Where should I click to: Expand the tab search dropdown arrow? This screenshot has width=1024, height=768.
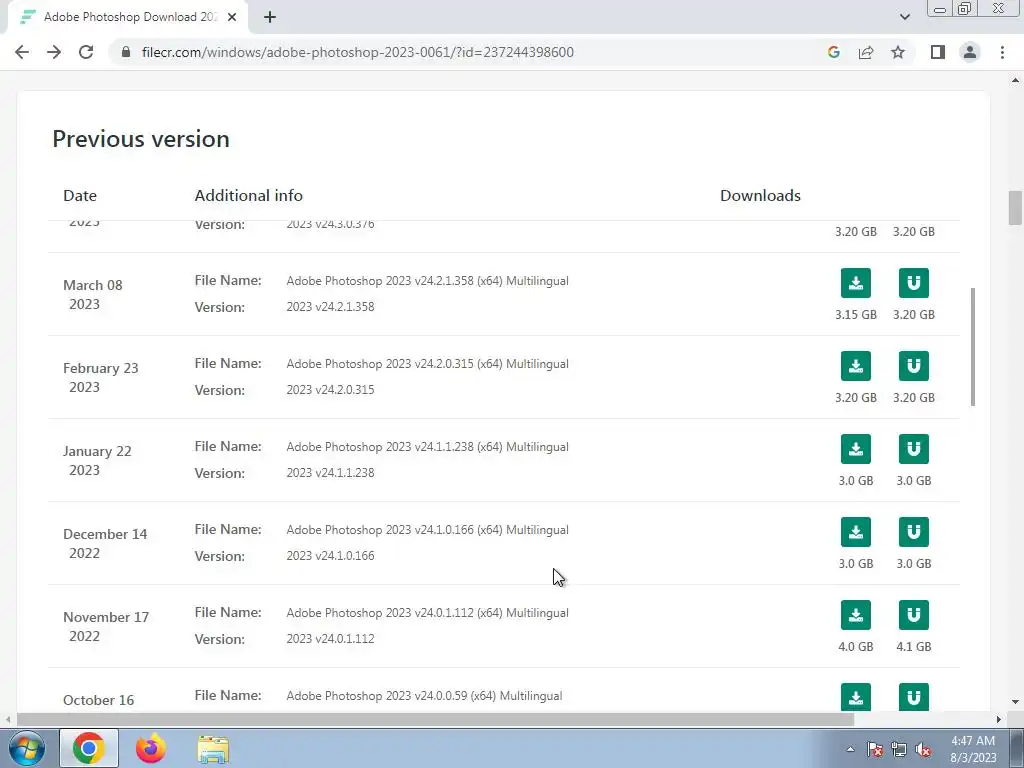tap(904, 17)
